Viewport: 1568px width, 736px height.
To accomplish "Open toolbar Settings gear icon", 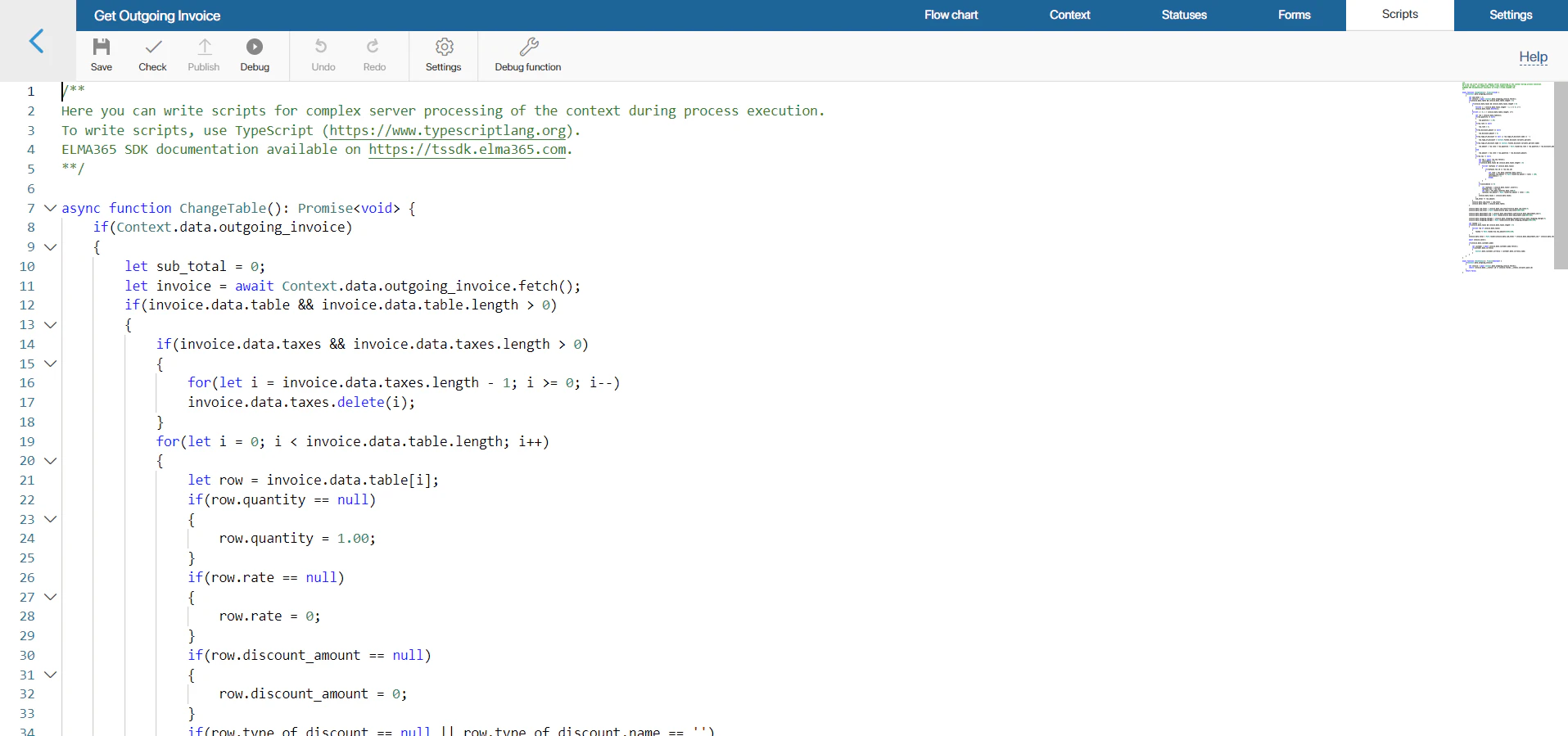I will pyautogui.click(x=444, y=47).
